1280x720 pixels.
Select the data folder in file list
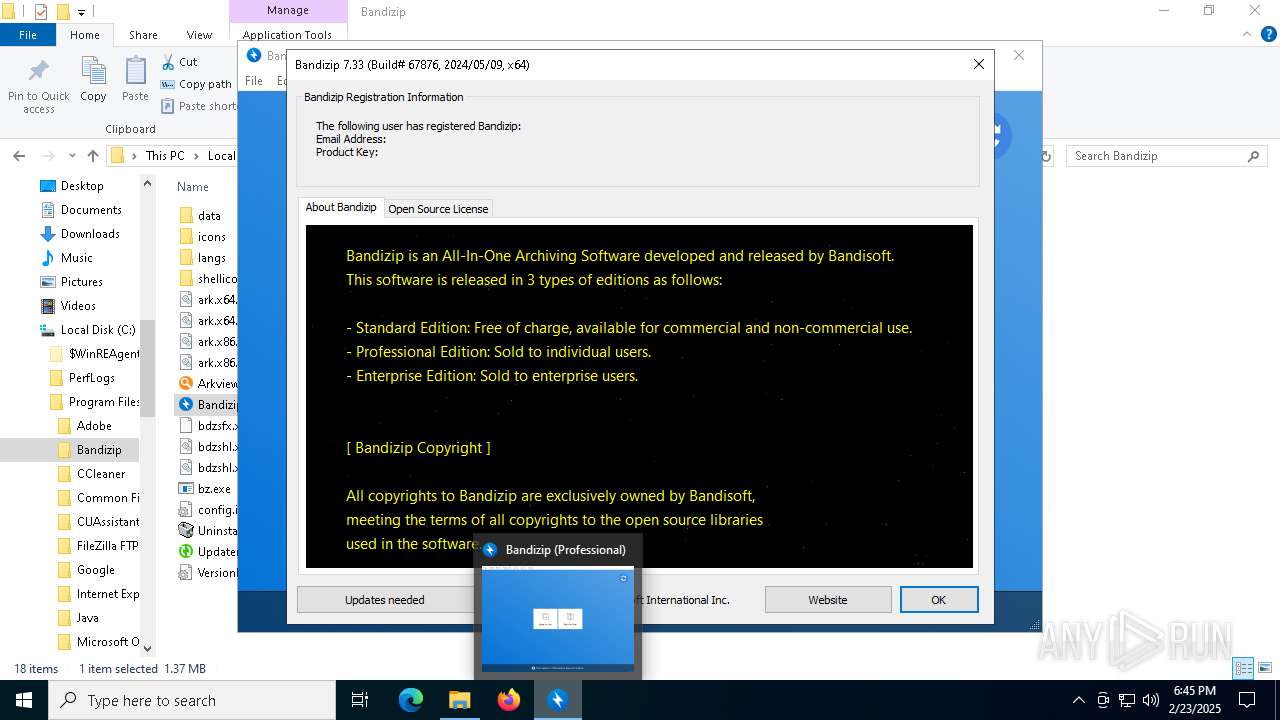tap(208, 215)
